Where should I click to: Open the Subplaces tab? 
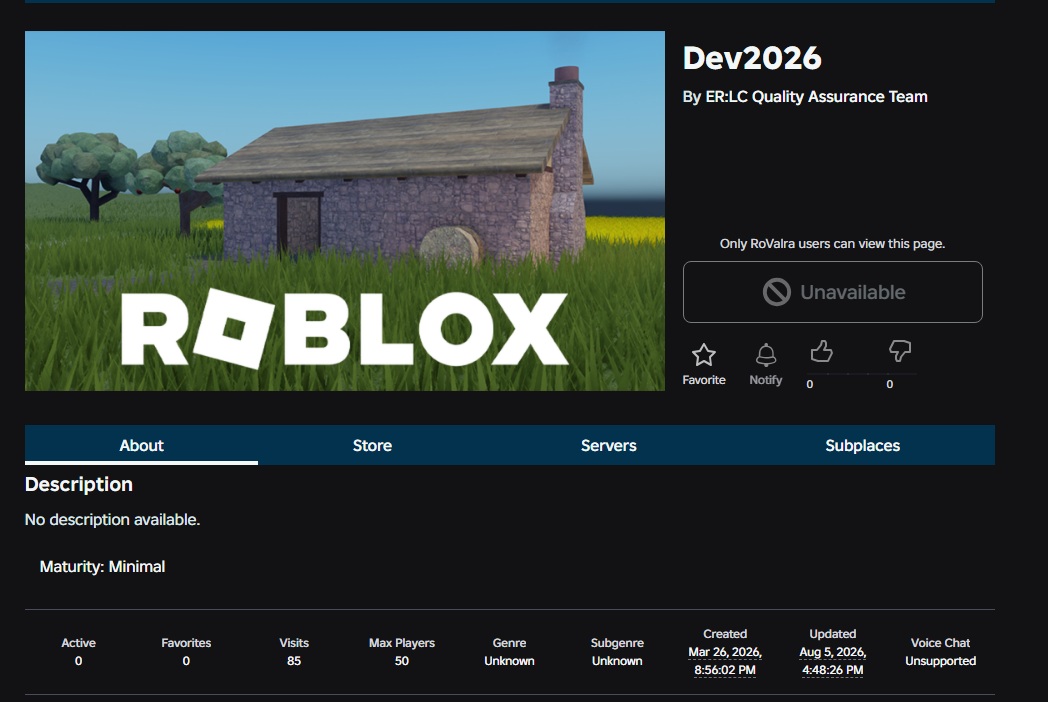tap(862, 445)
